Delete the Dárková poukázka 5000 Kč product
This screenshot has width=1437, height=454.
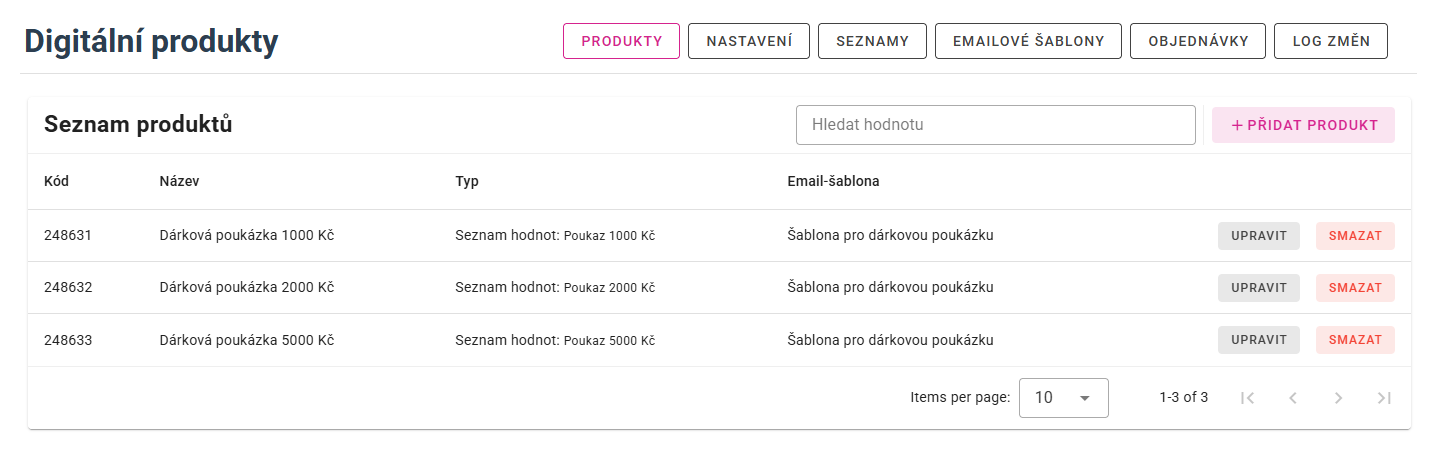(x=1355, y=340)
